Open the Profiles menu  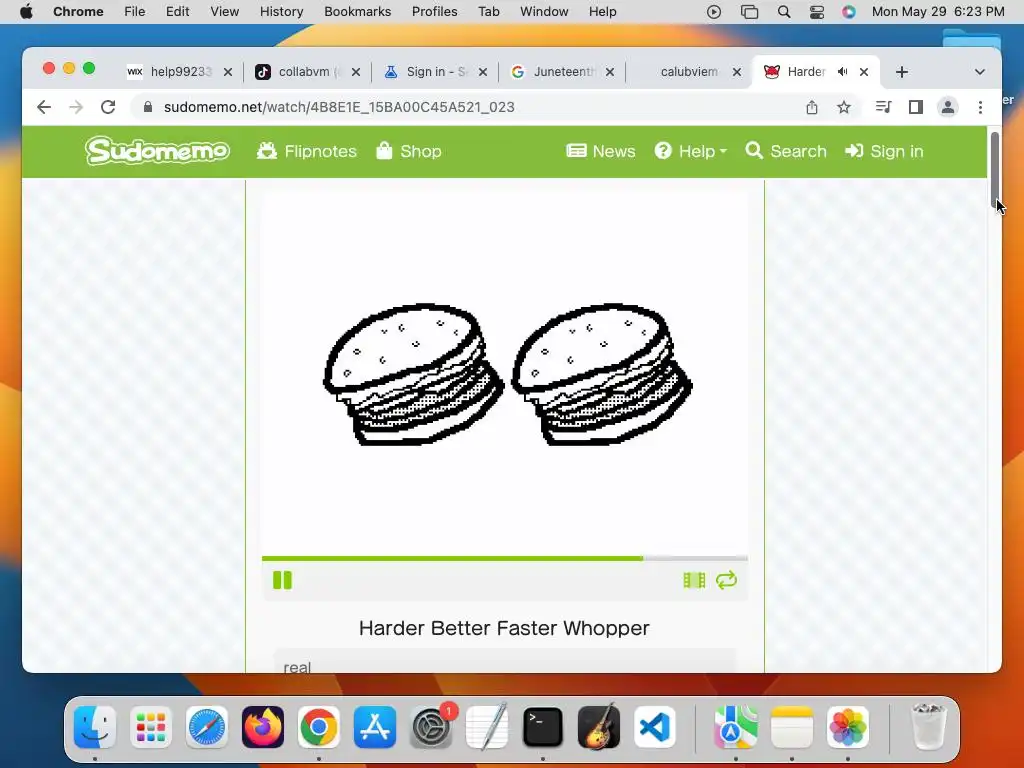point(434,12)
